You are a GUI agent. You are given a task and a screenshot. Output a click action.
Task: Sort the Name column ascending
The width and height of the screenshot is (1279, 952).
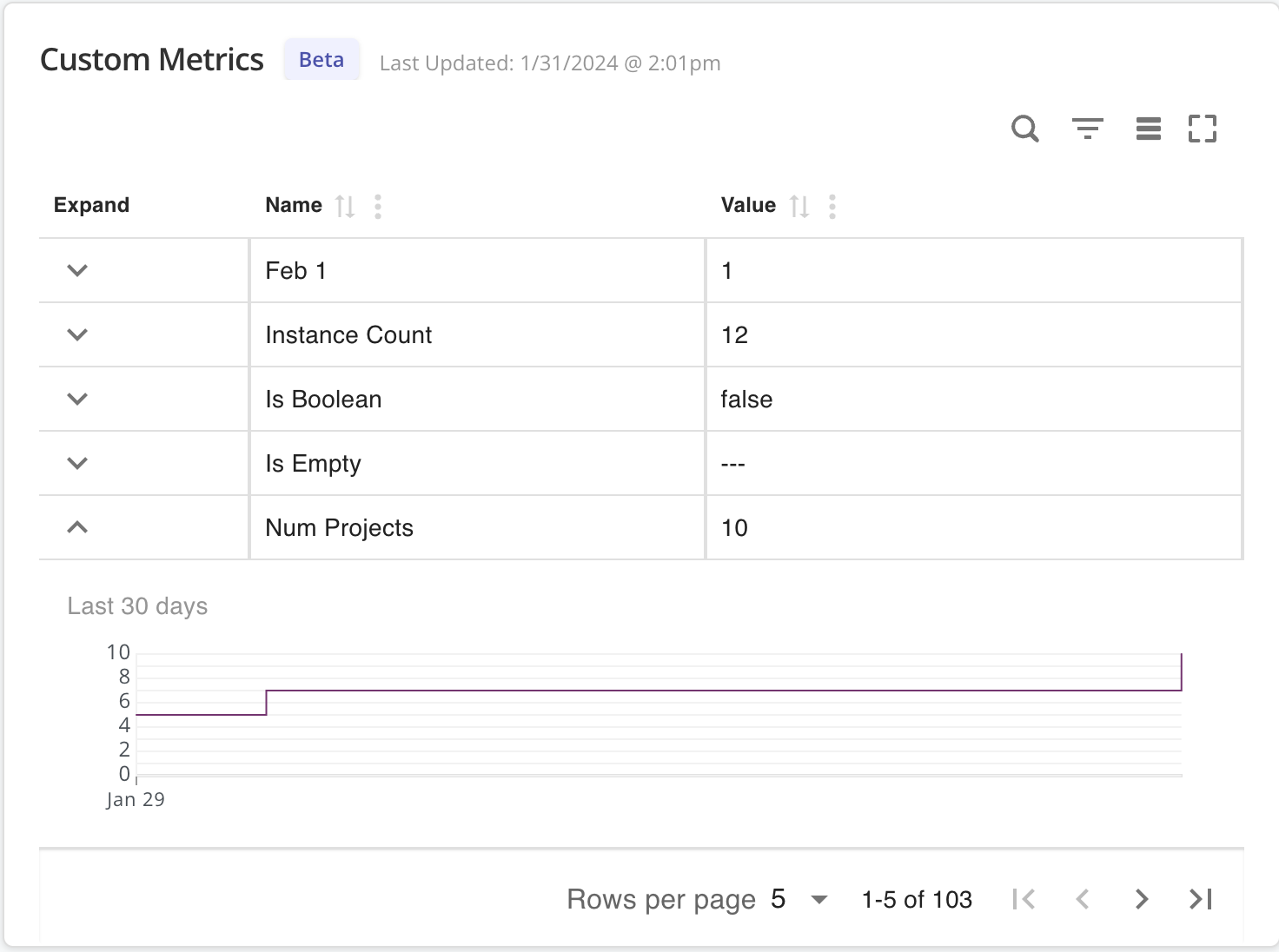click(345, 206)
